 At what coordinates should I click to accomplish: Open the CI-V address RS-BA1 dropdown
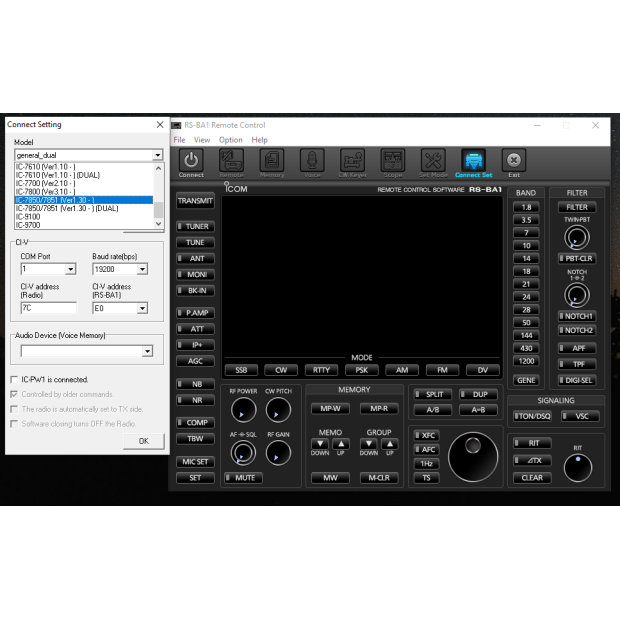point(142,308)
